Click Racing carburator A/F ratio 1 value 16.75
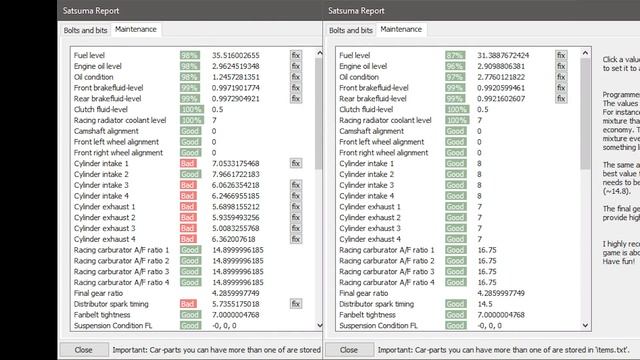 click(x=487, y=250)
